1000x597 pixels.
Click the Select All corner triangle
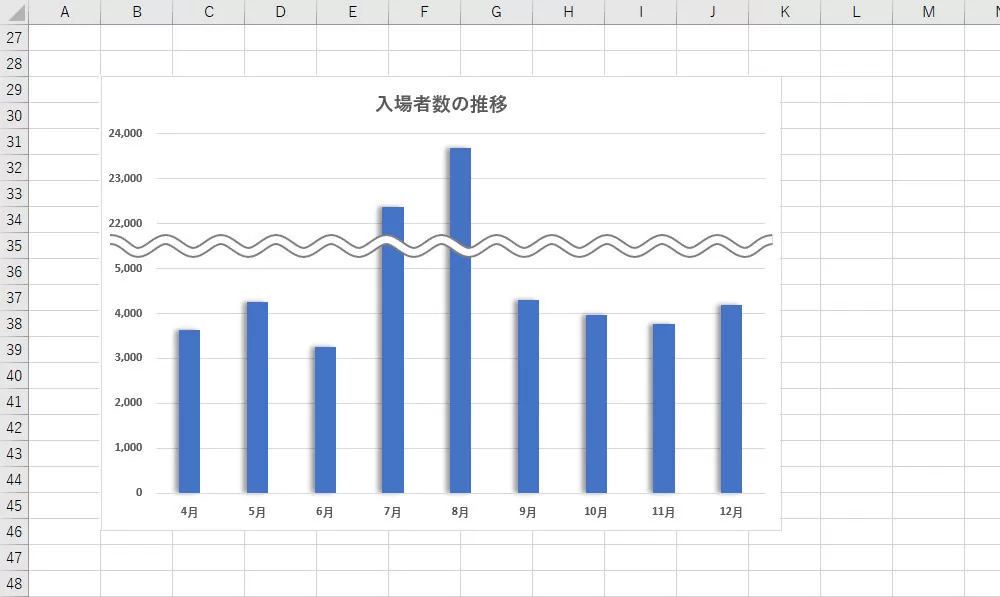[15, 12]
